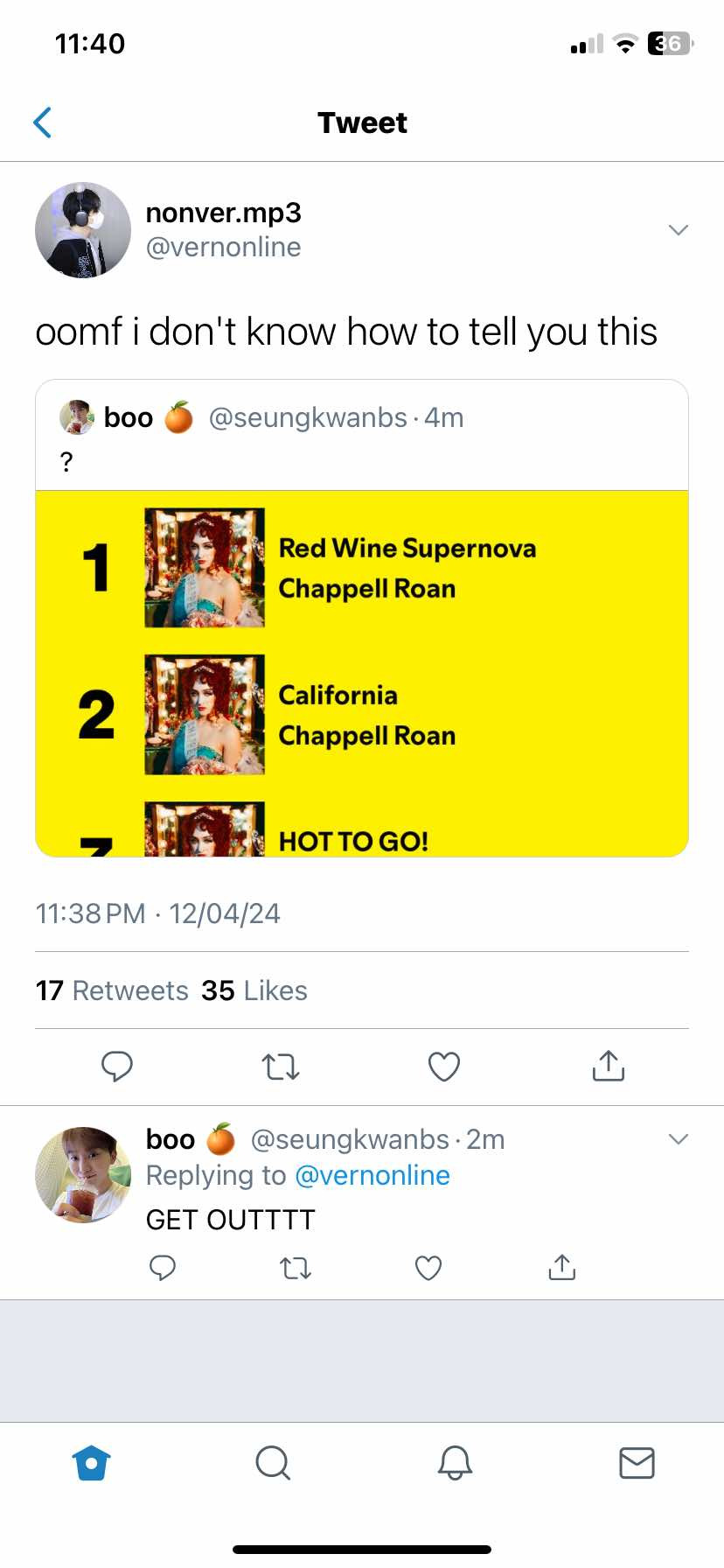Reply to boo's GET OUTTTT comment
The image size is (724, 1568).
tap(163, 1267)
